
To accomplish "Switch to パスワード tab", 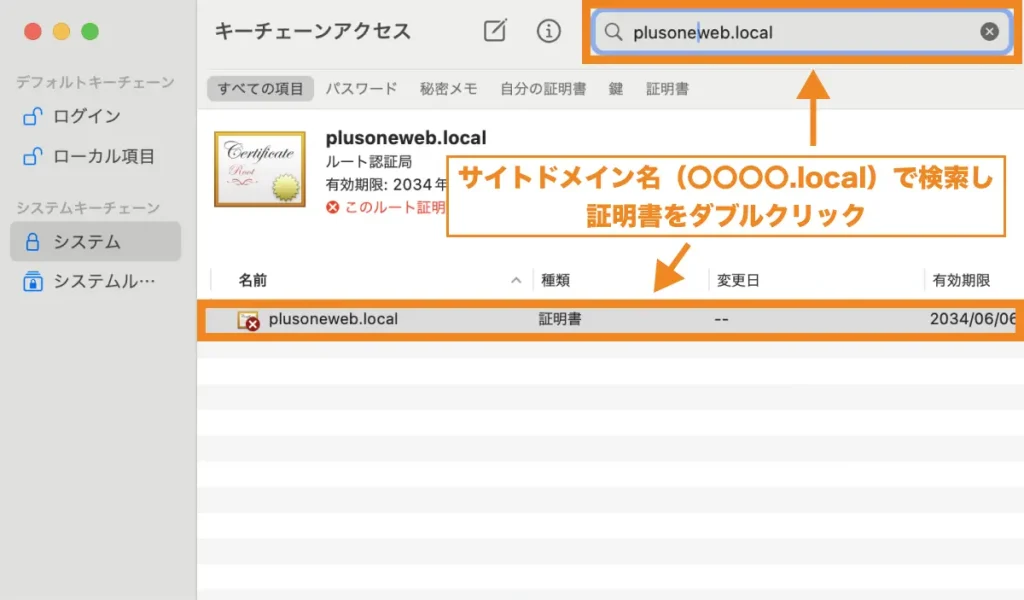I will 361,89.
